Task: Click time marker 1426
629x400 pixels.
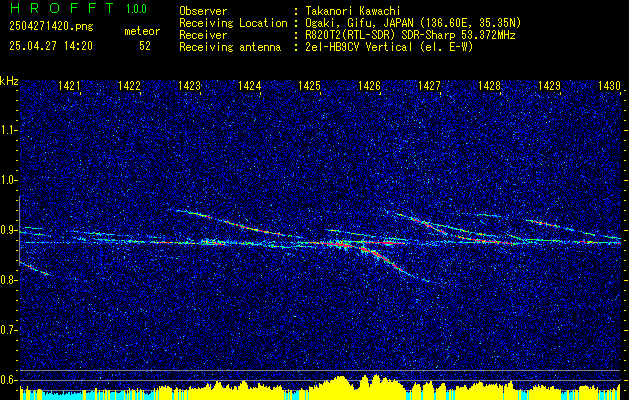Action: pos(369,85)
